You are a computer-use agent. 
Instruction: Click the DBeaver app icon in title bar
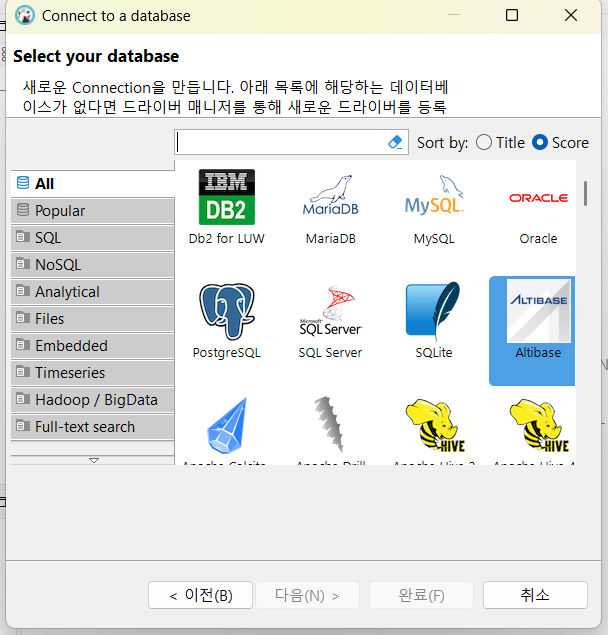click(x=25, y=15)
